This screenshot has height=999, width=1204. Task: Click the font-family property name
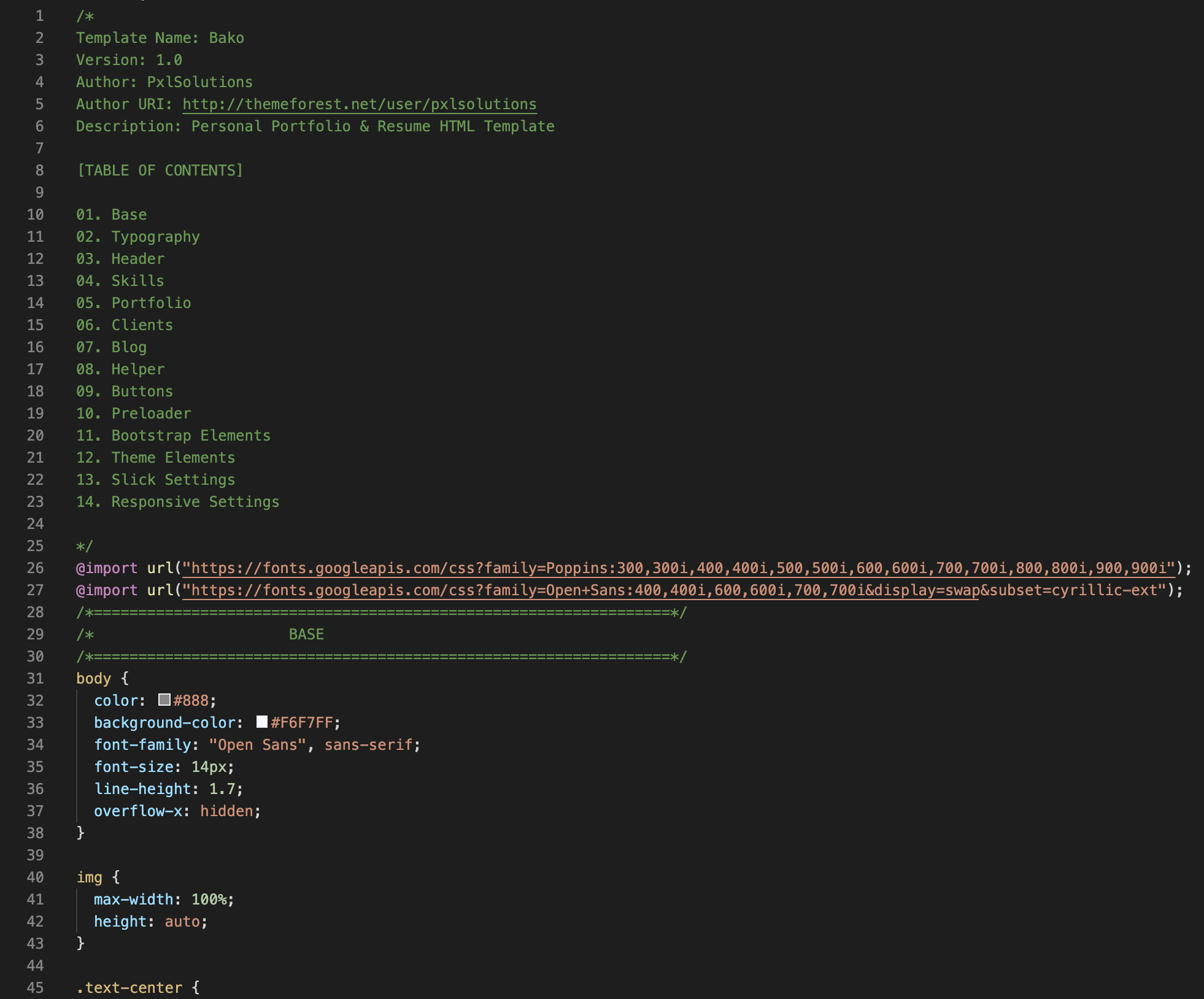142,745
